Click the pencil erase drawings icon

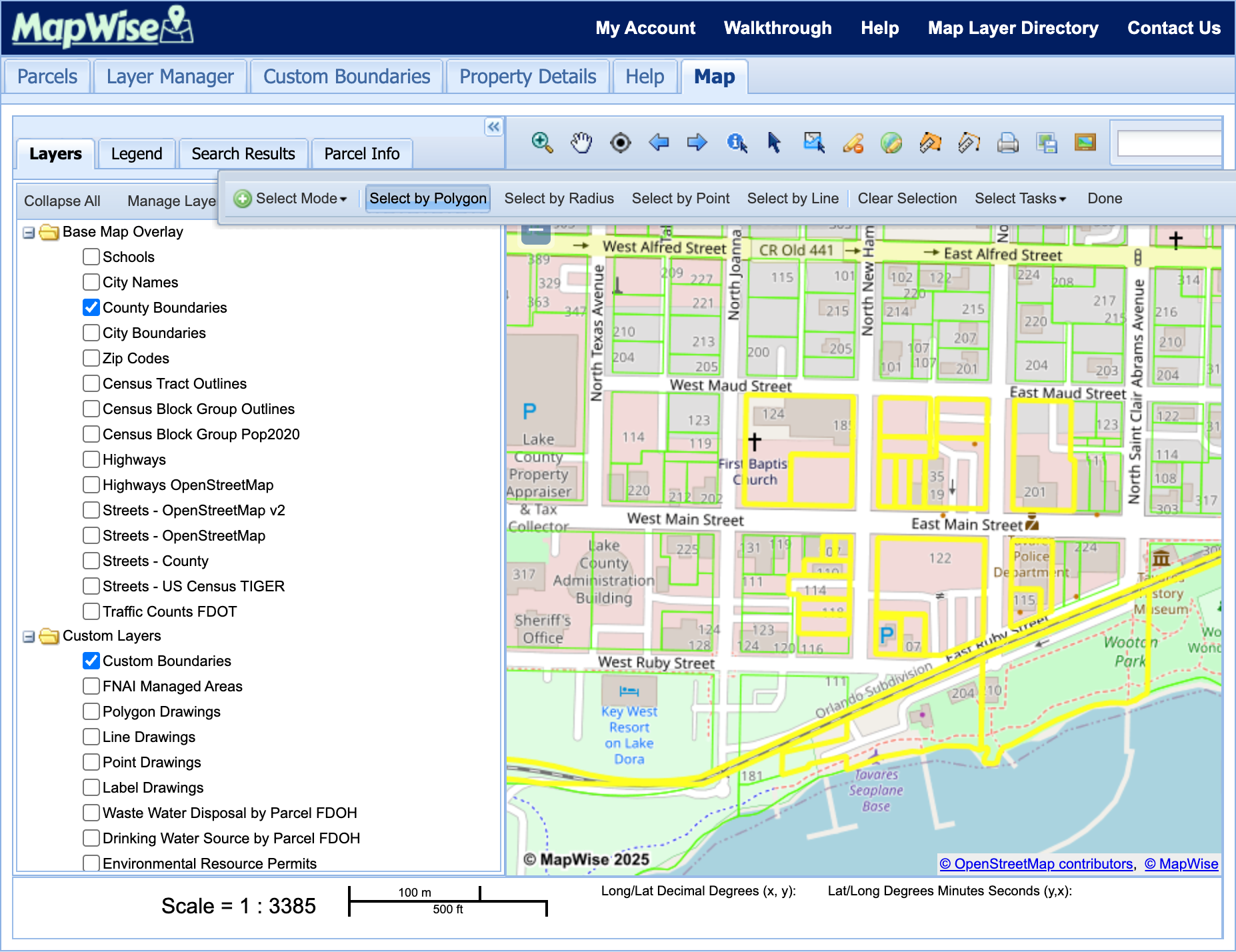[x=853, y=142]
